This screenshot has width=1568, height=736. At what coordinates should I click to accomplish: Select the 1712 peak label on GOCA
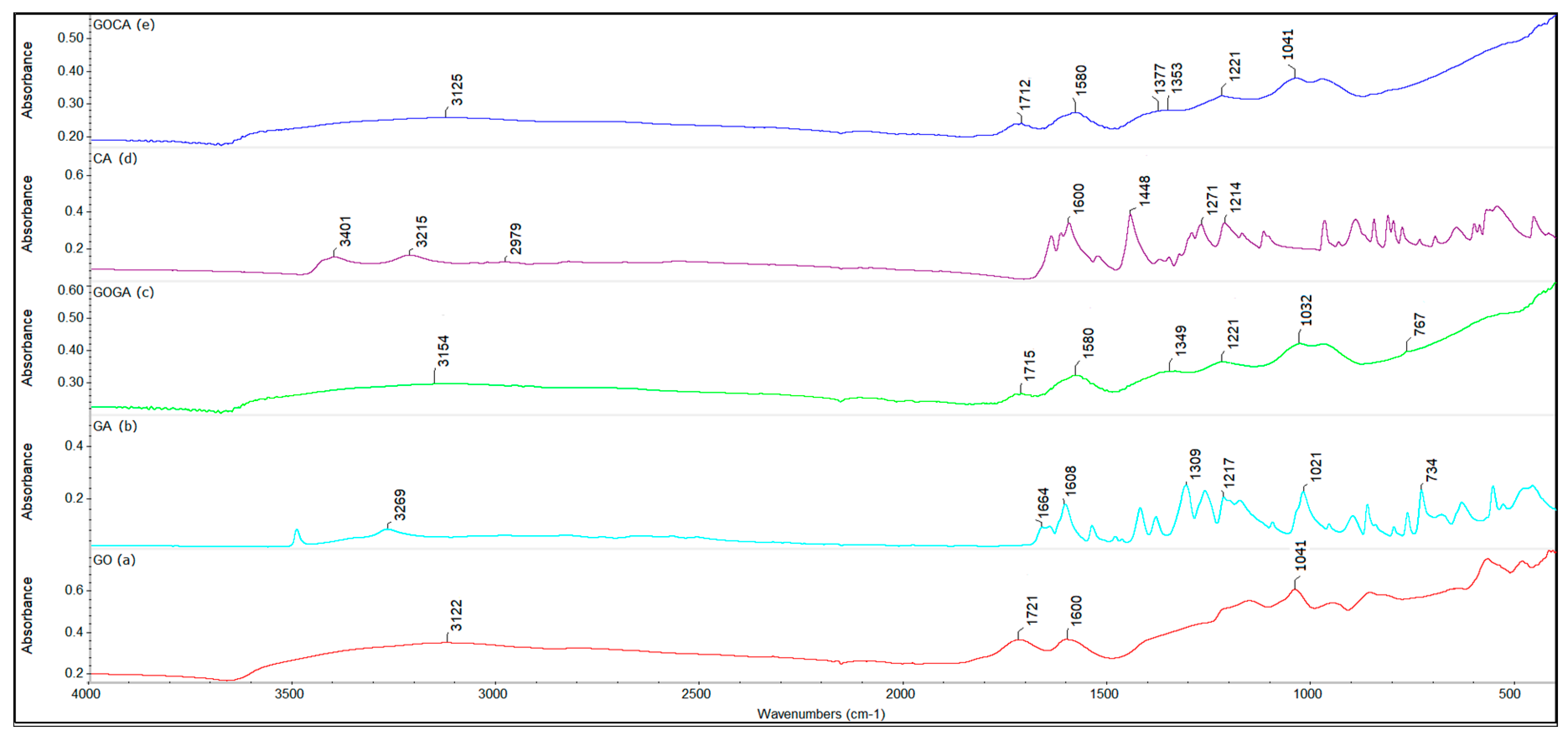pyautogui.click(x=1025, y=95)
